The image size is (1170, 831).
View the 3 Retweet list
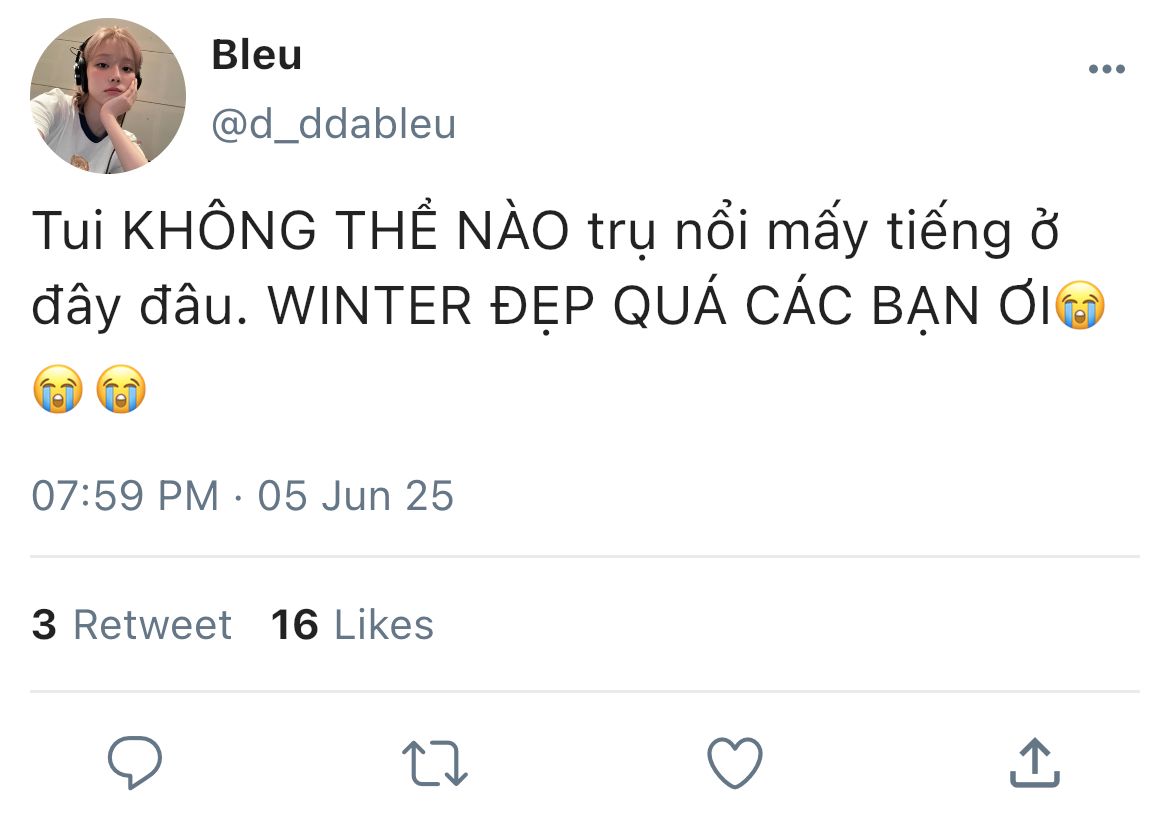(x=132, y=624)
